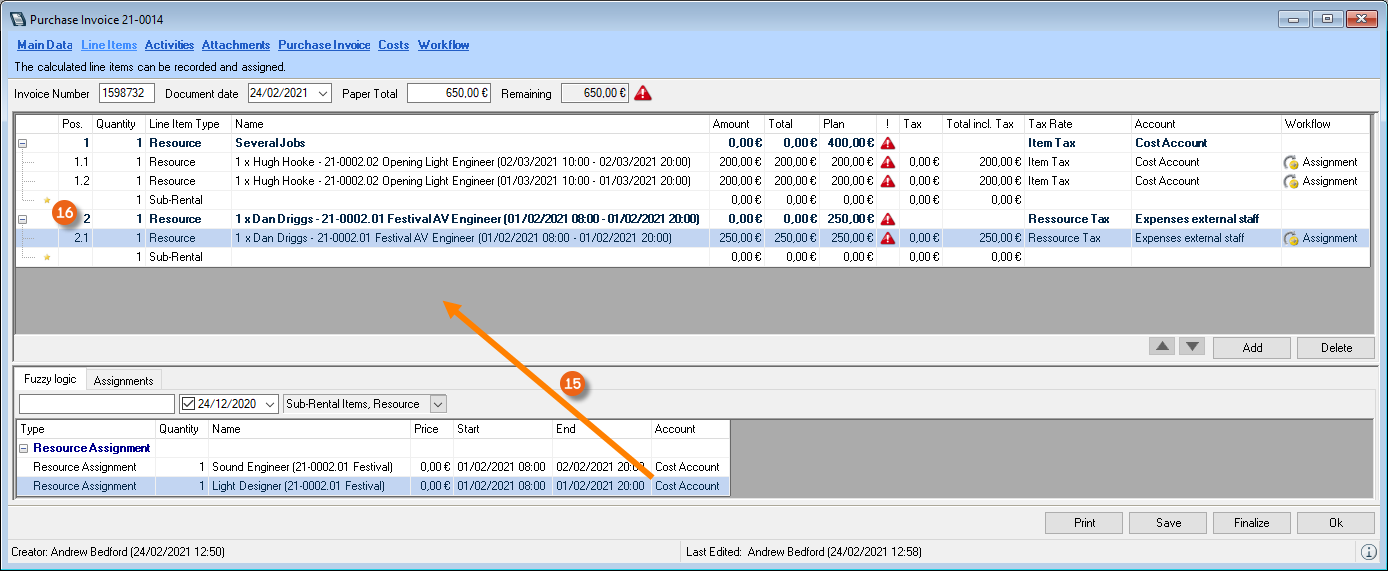Screen dimensions: 1388x571
Task: Open the Attachments tab link
Action: coord(236,45)
